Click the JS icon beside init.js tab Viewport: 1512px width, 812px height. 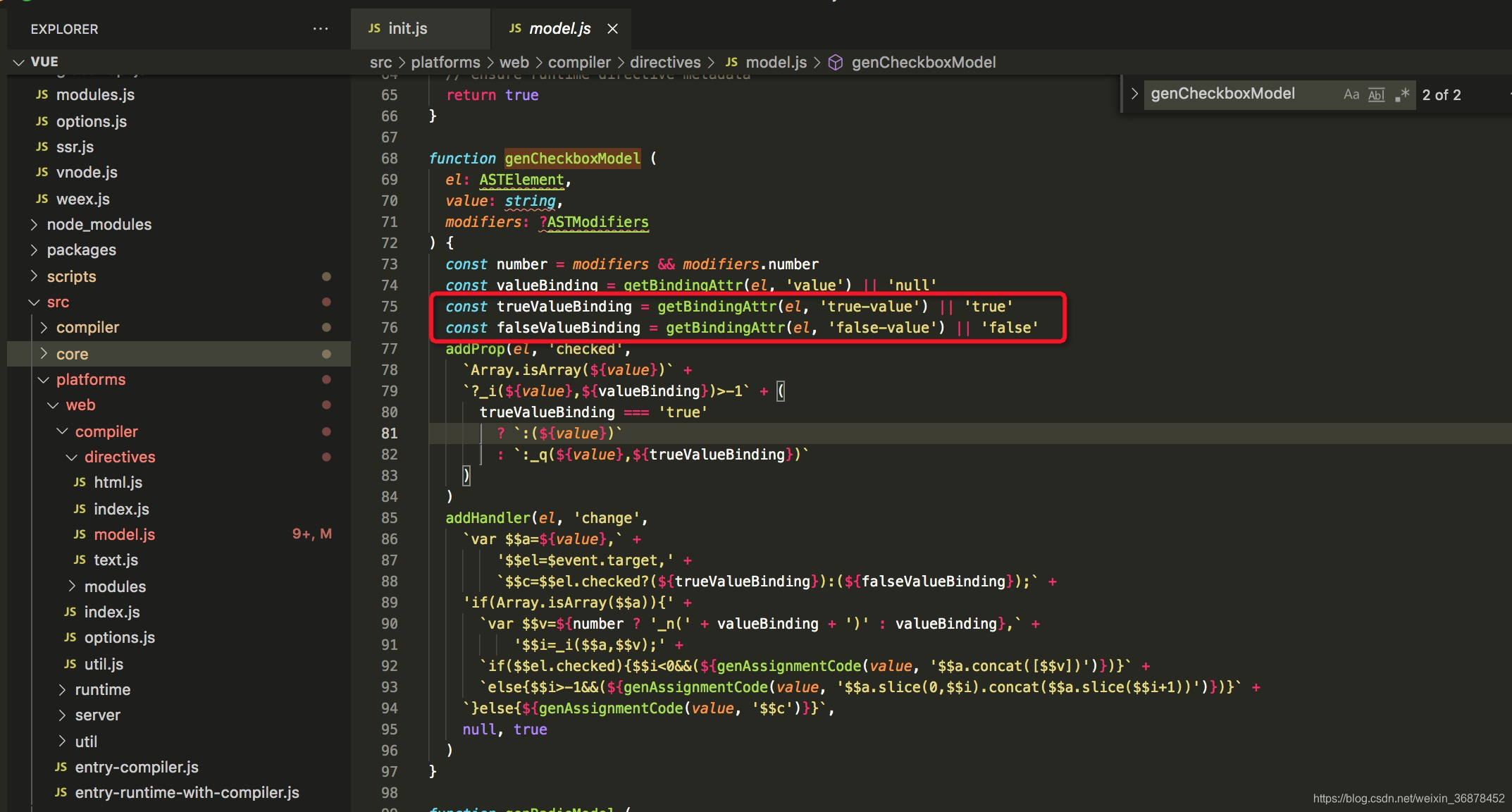pyautogui.click(x=373, y=28)
